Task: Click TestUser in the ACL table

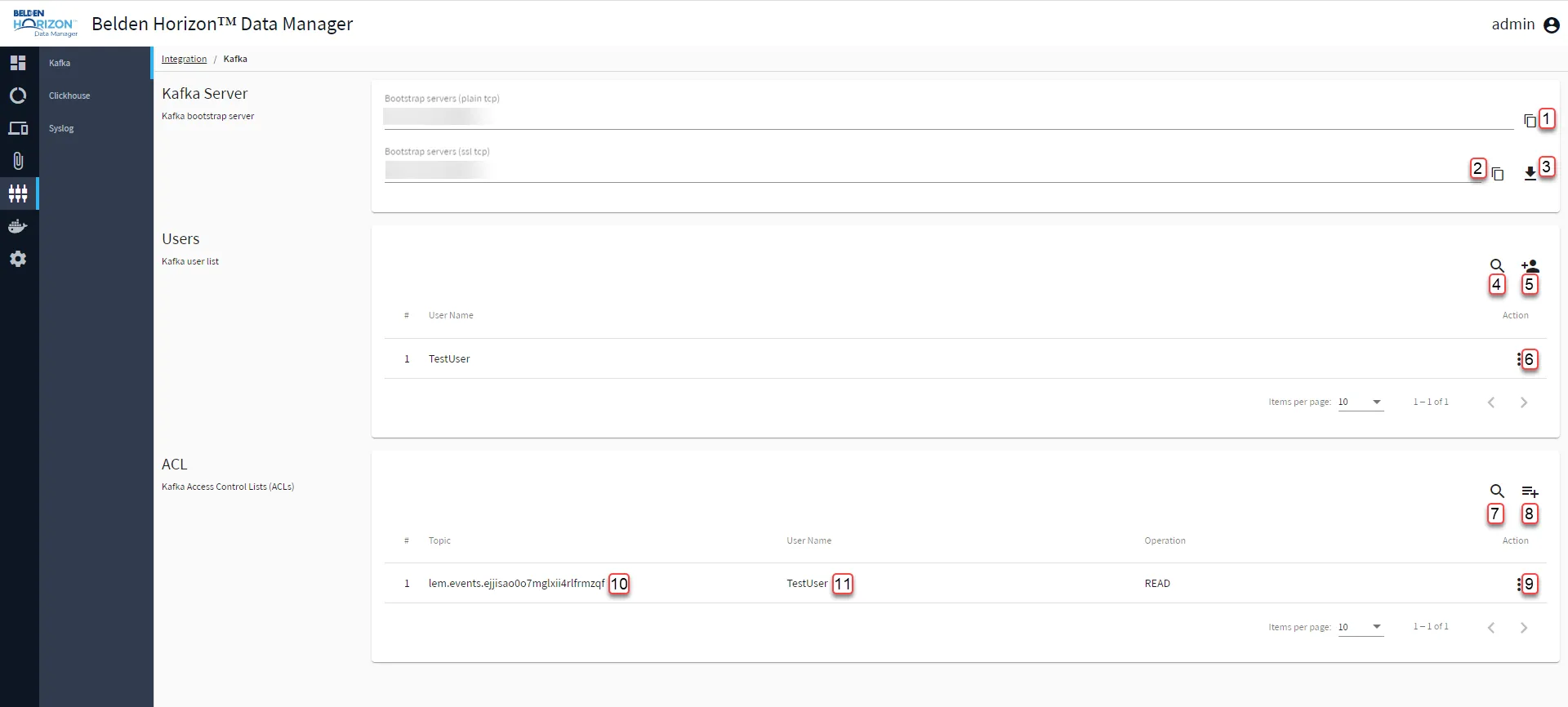Action: (807, 584)
